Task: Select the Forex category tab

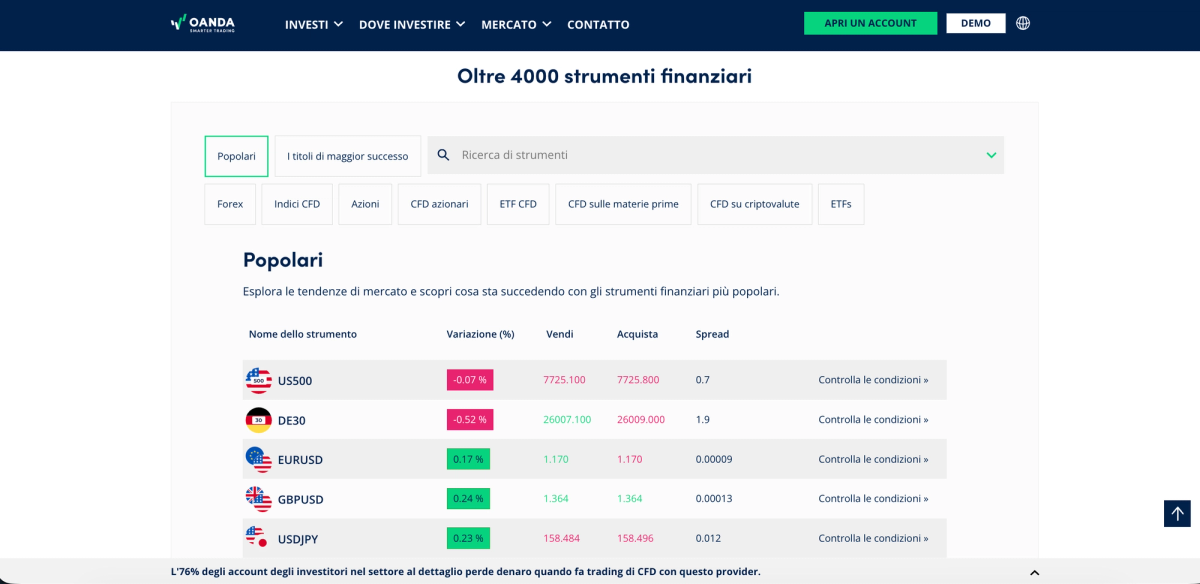Action: click(x=230, y=204)
